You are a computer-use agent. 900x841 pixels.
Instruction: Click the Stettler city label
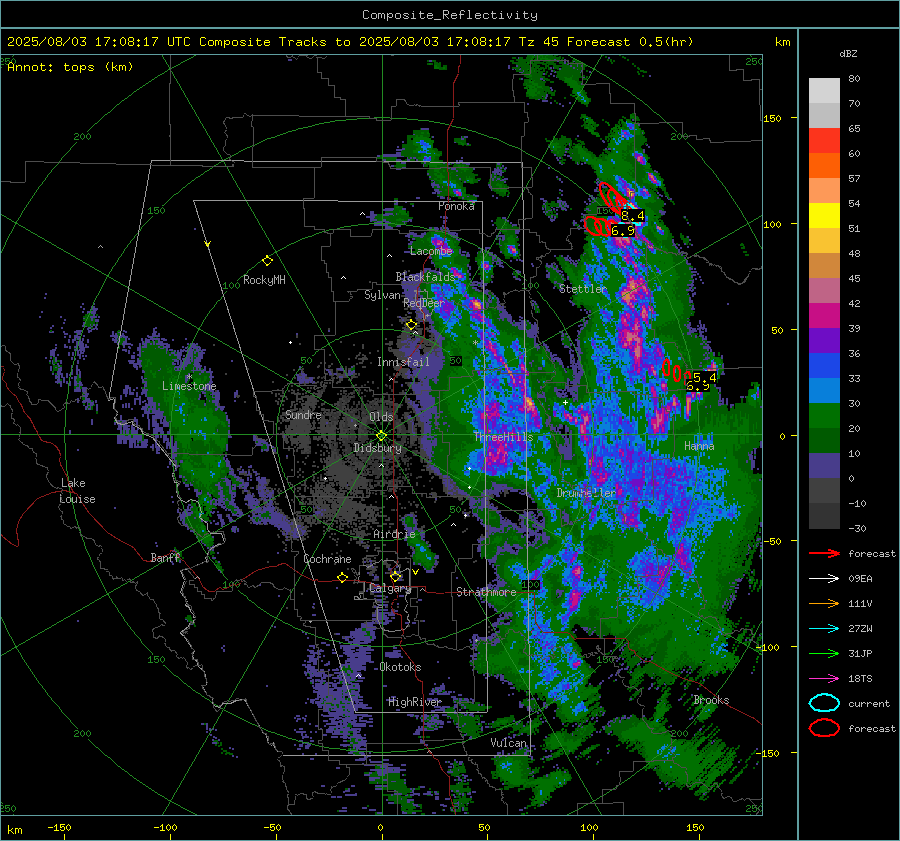coord(583,289)
